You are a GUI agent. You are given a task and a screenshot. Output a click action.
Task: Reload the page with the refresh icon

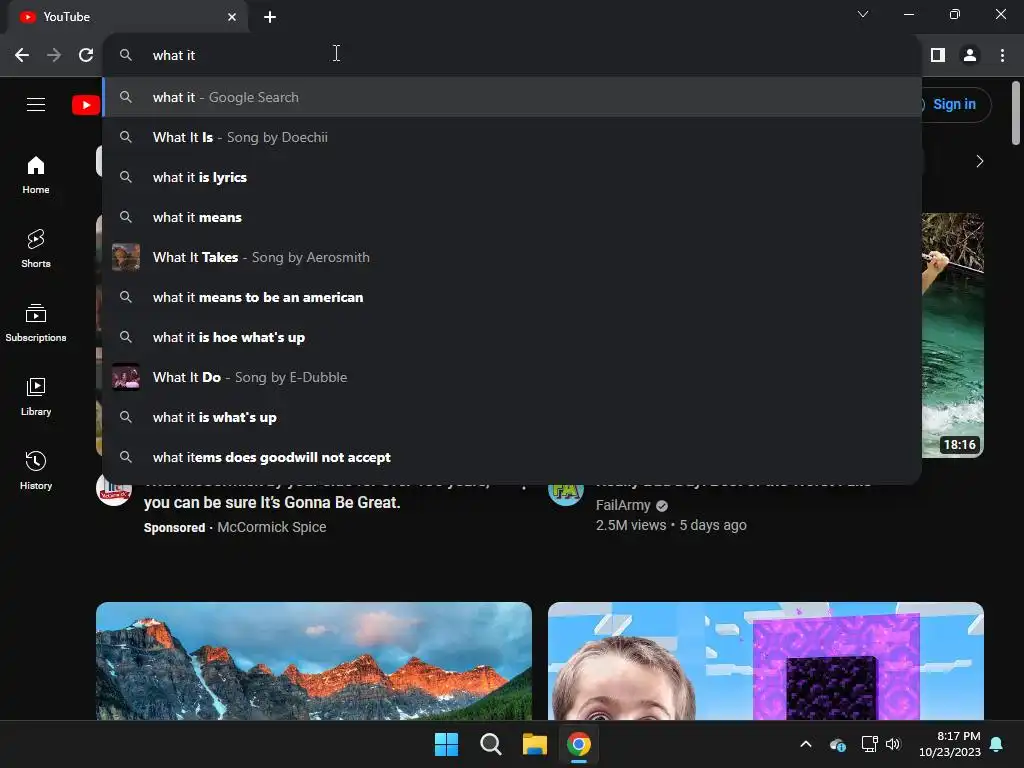tap(86, 56)
